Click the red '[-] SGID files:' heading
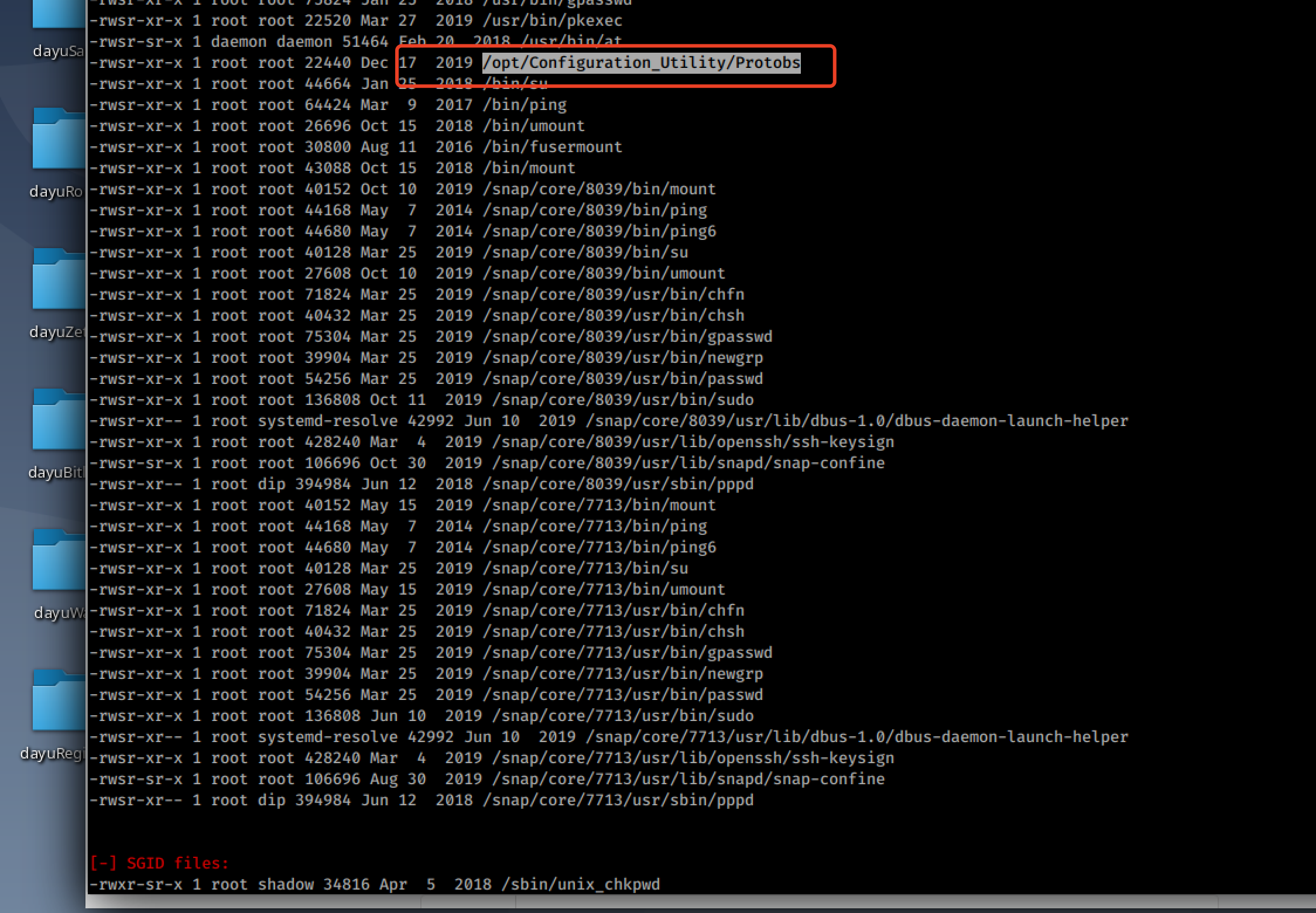The image size is (1316, 913). tap(159, 863)
